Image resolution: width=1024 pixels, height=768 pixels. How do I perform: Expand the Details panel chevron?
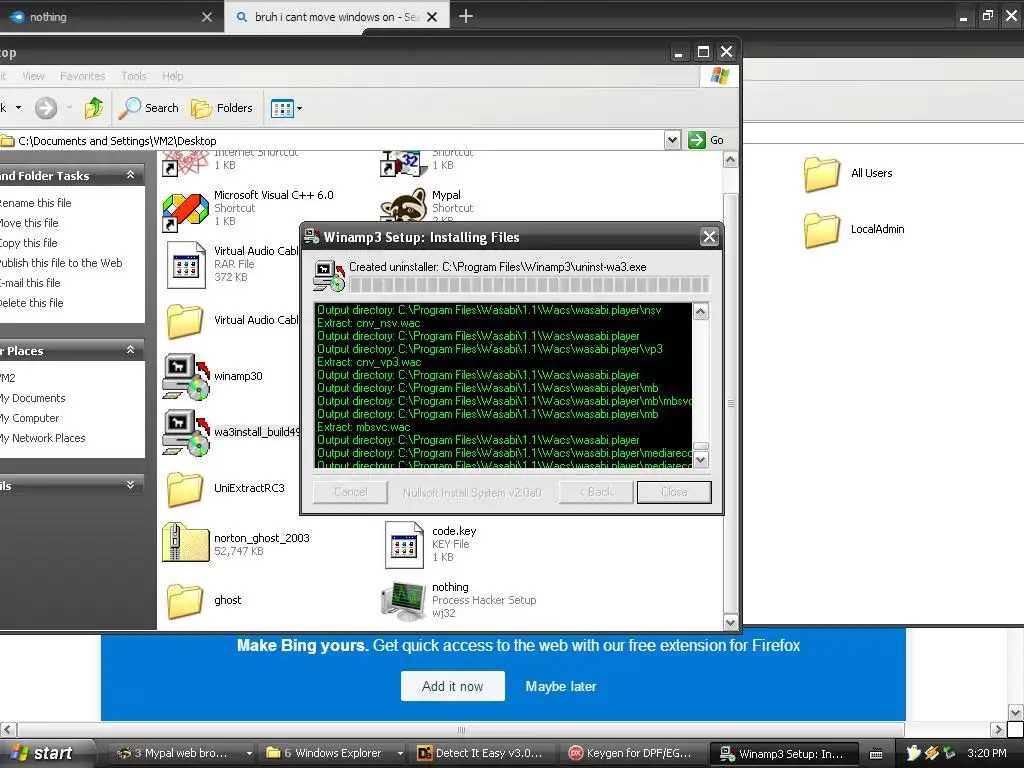coord(131,485)
